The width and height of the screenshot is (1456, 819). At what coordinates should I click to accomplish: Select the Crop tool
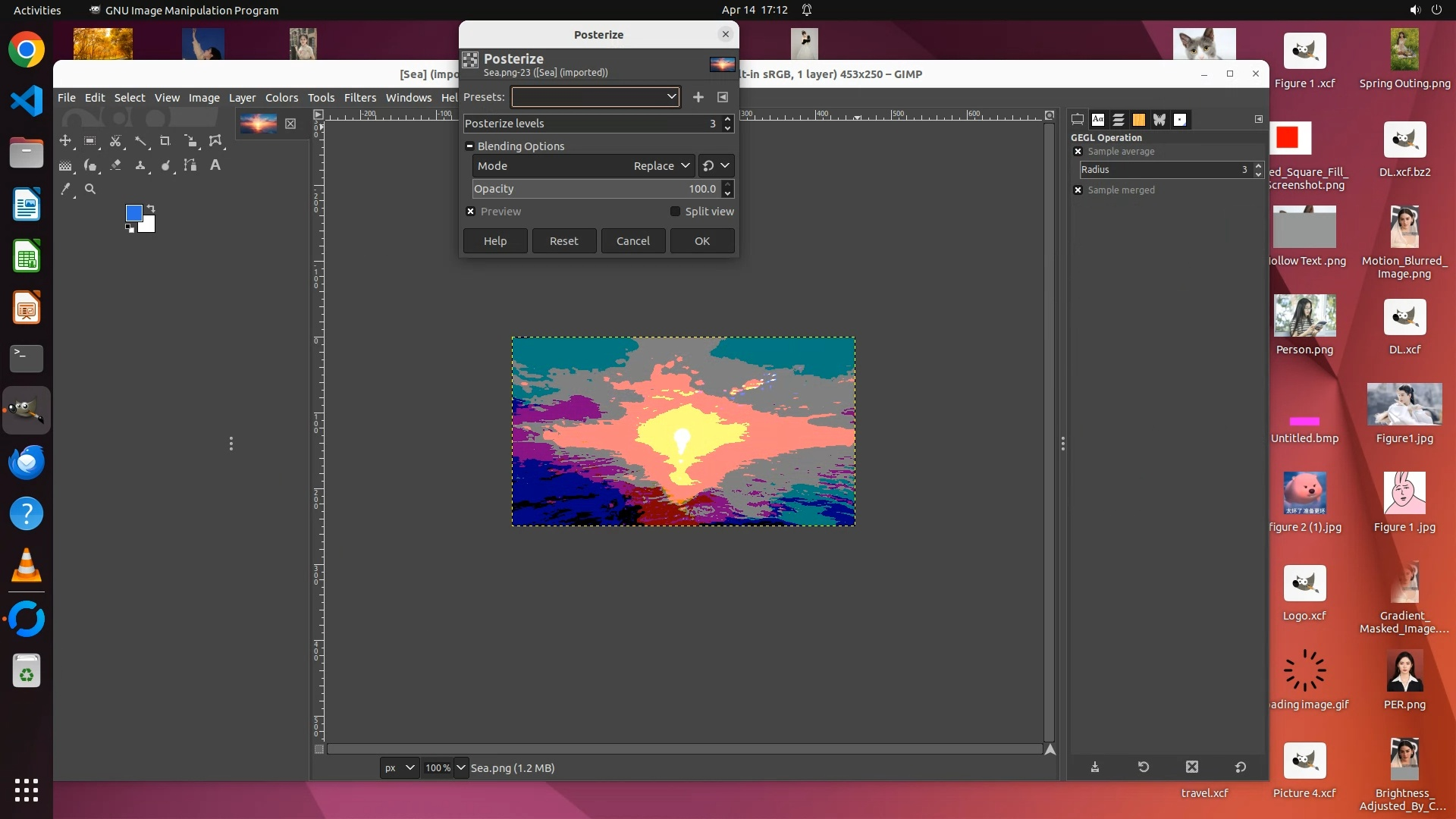coord(165,141)
